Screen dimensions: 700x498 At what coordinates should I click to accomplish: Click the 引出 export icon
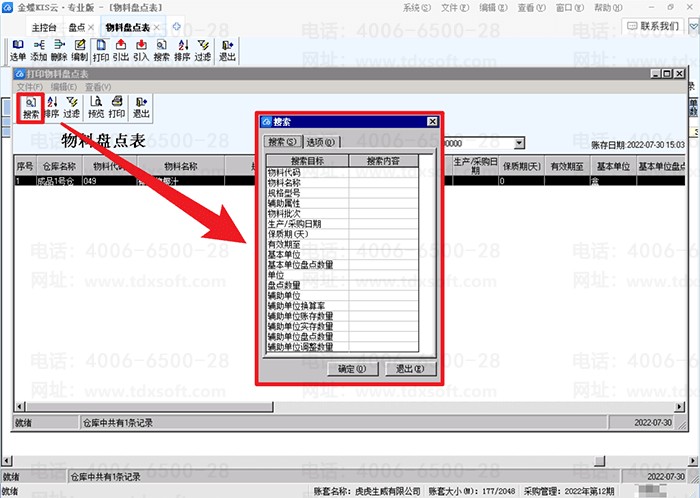coord(121,51)
